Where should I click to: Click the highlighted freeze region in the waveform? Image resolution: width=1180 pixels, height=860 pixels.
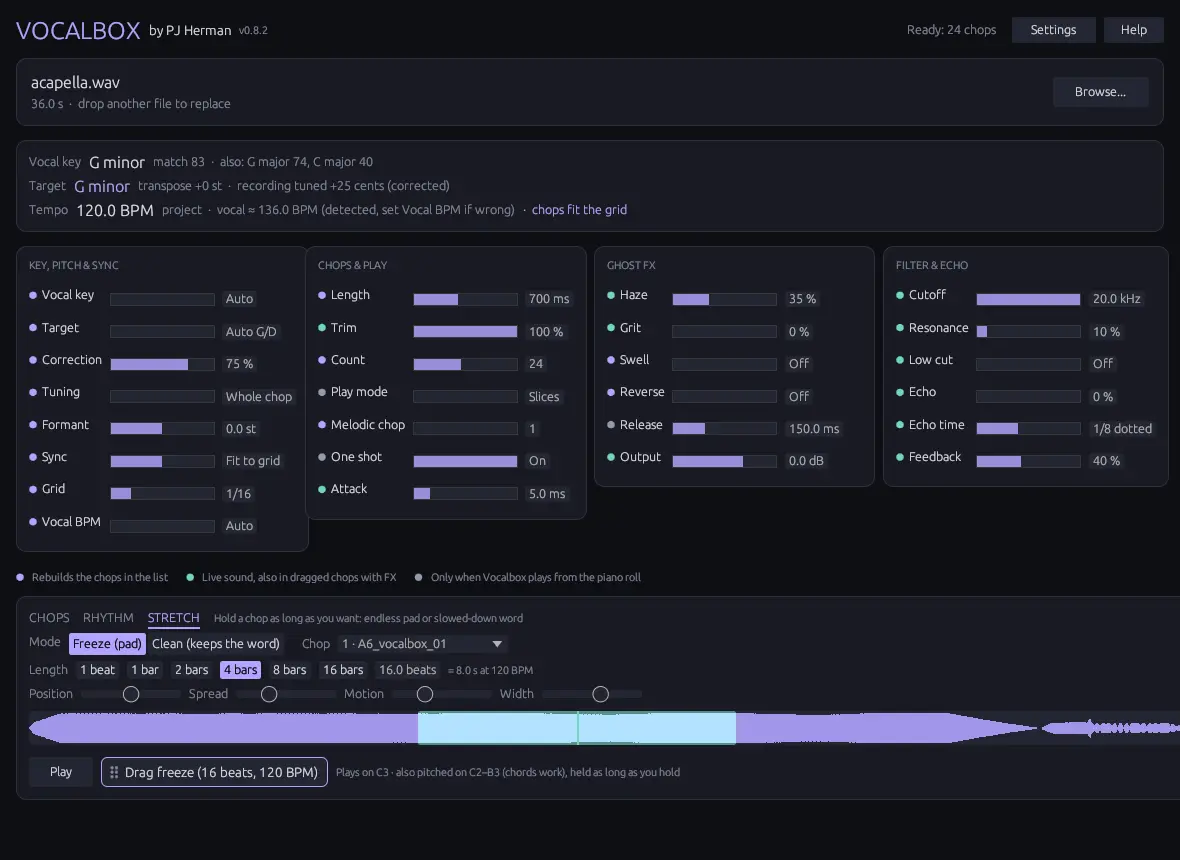tap(576, 728)
